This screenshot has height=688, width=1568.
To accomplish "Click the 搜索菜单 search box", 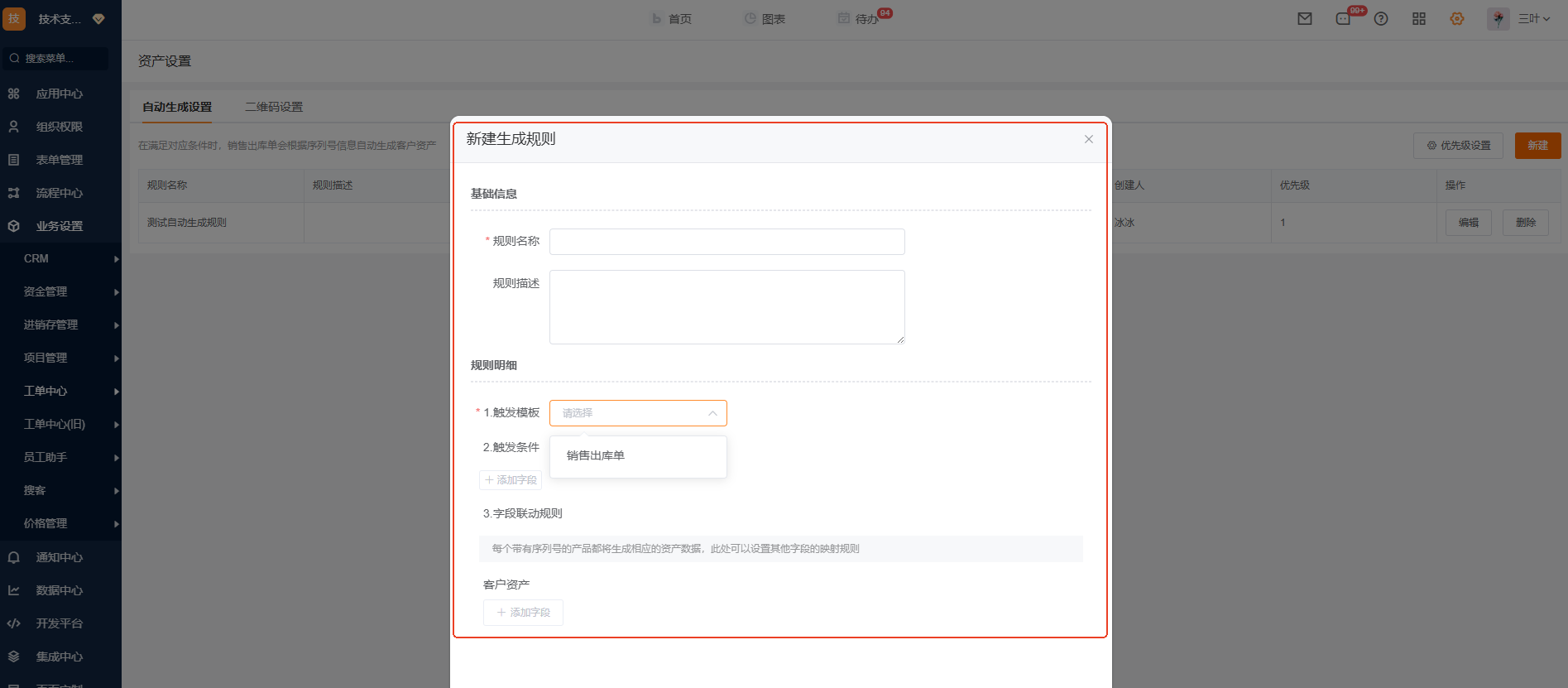I will tap(56, 59).
